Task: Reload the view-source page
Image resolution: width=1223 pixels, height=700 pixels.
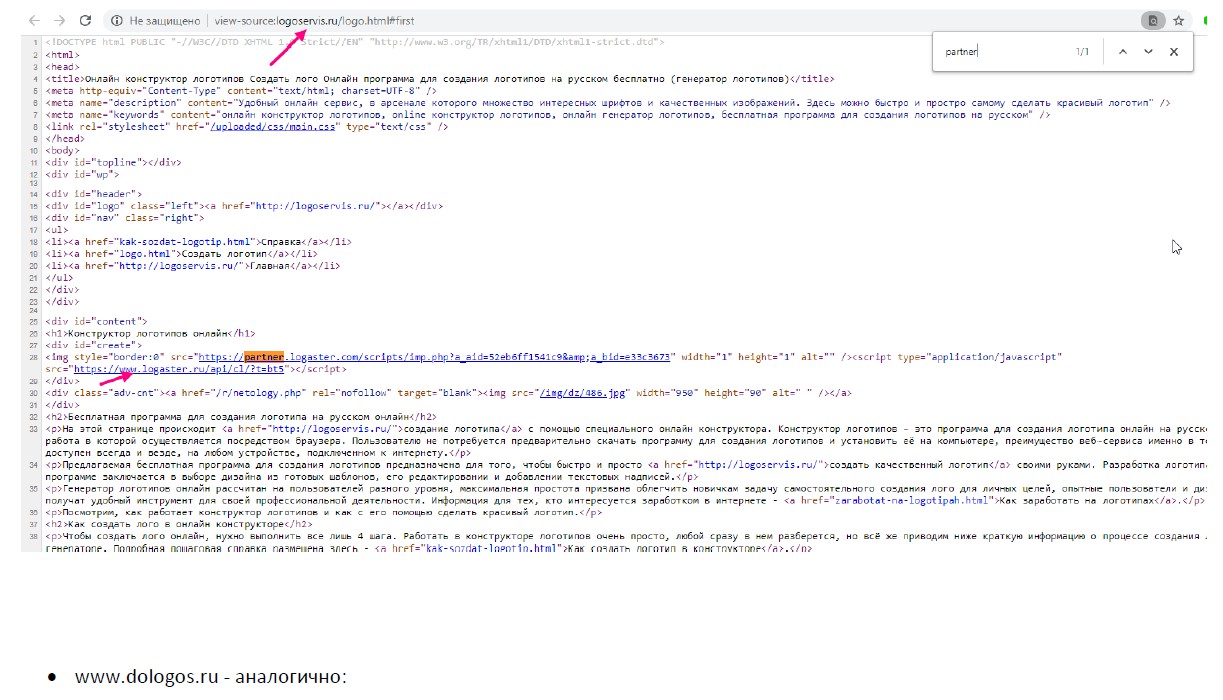Action: click(86, 20)
